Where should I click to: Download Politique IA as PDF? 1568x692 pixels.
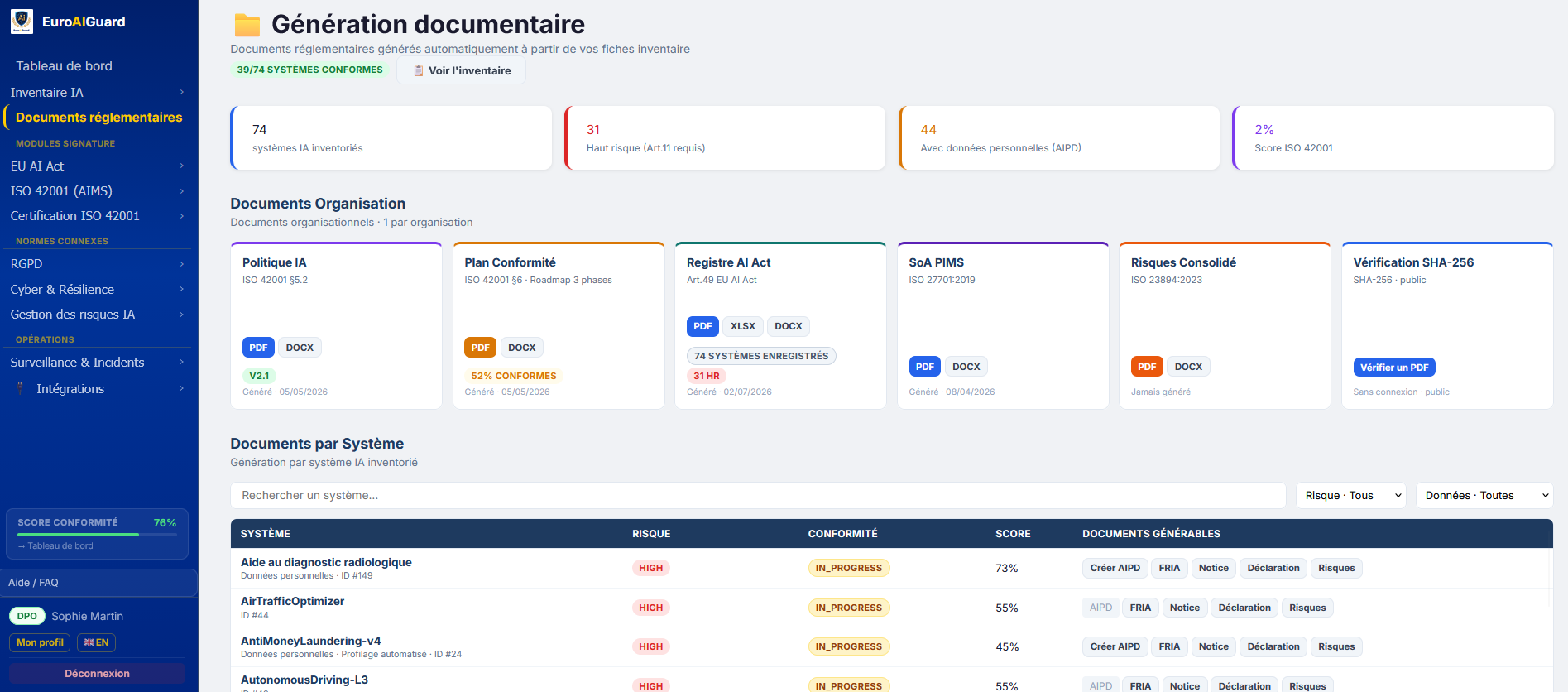tap(258, 348)
